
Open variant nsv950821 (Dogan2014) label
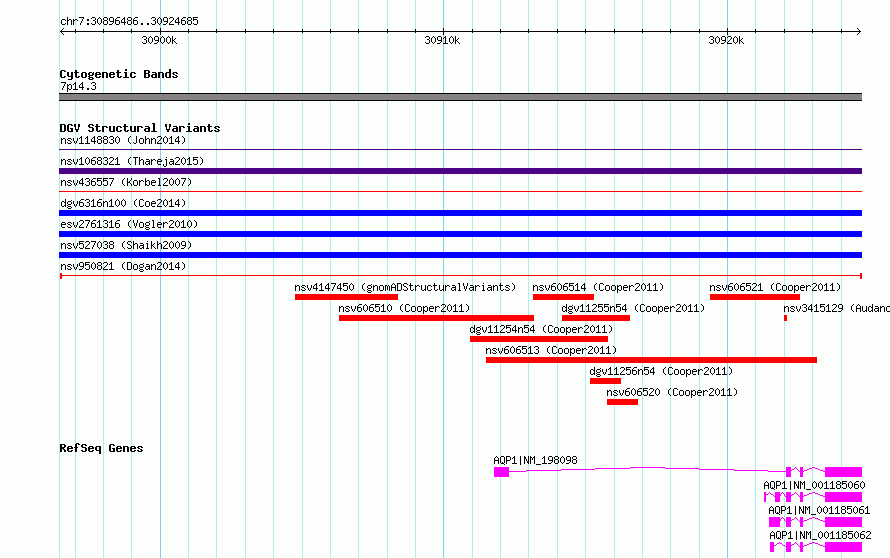pyautogui.click(x=123, y=266)
